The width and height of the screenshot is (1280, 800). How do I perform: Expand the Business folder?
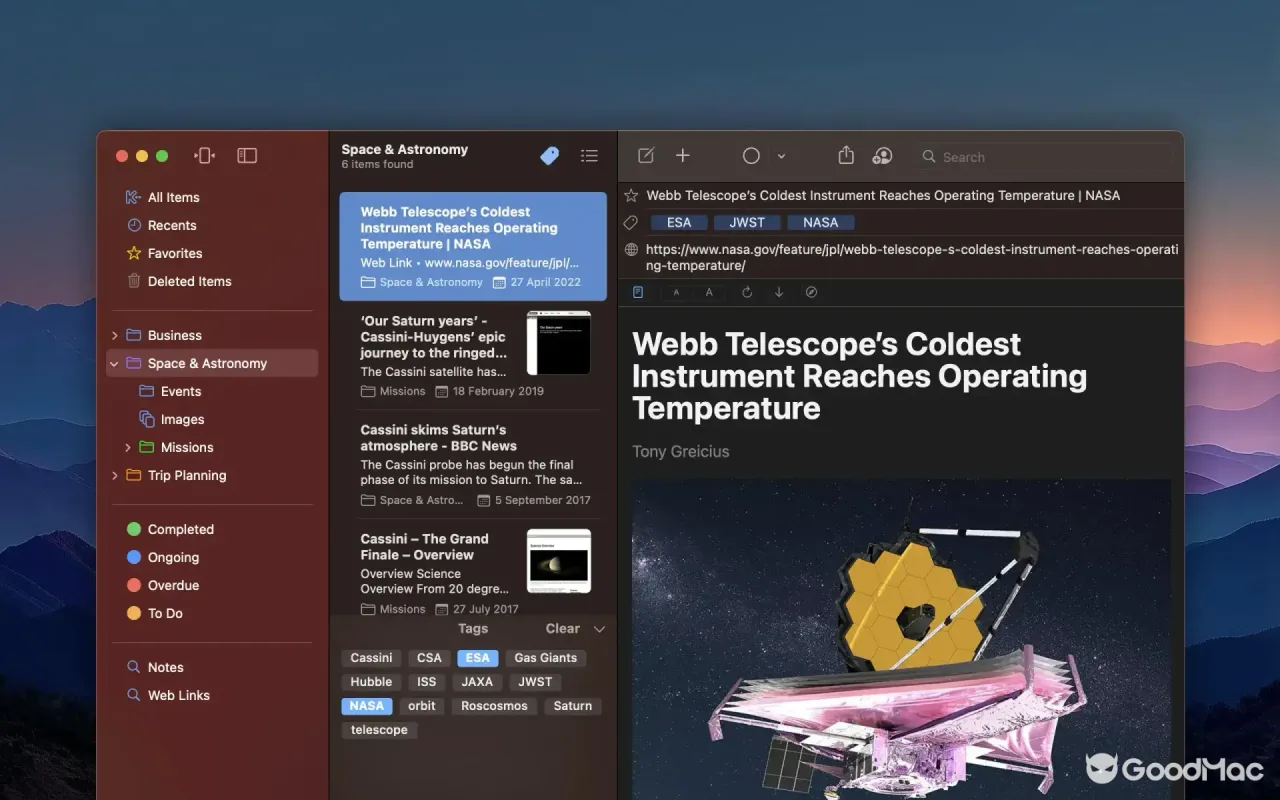pyautogui.click(x=114, y=335)
